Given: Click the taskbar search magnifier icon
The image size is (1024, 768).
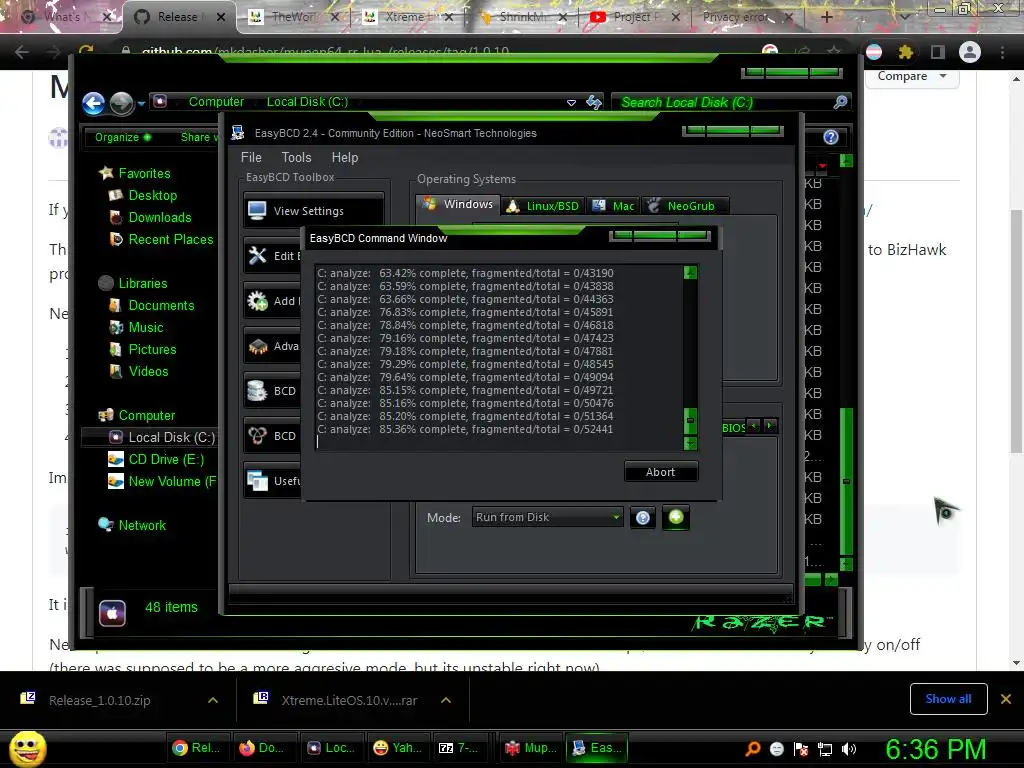Looking at the screenshot, I should pos(753,749).
